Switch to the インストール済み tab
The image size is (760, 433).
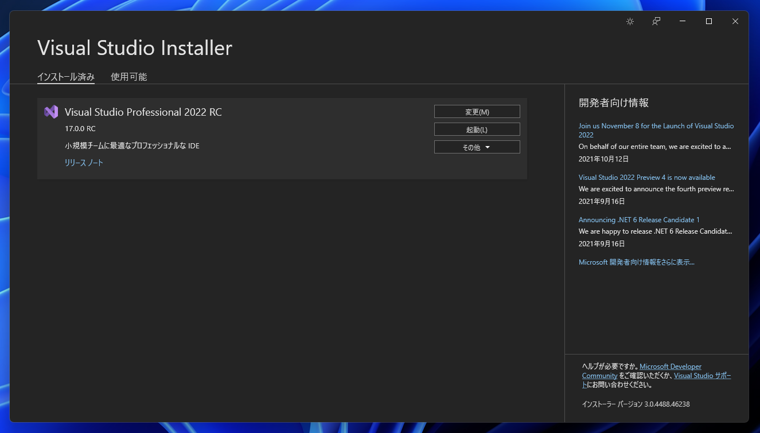[x=66, y=77]
